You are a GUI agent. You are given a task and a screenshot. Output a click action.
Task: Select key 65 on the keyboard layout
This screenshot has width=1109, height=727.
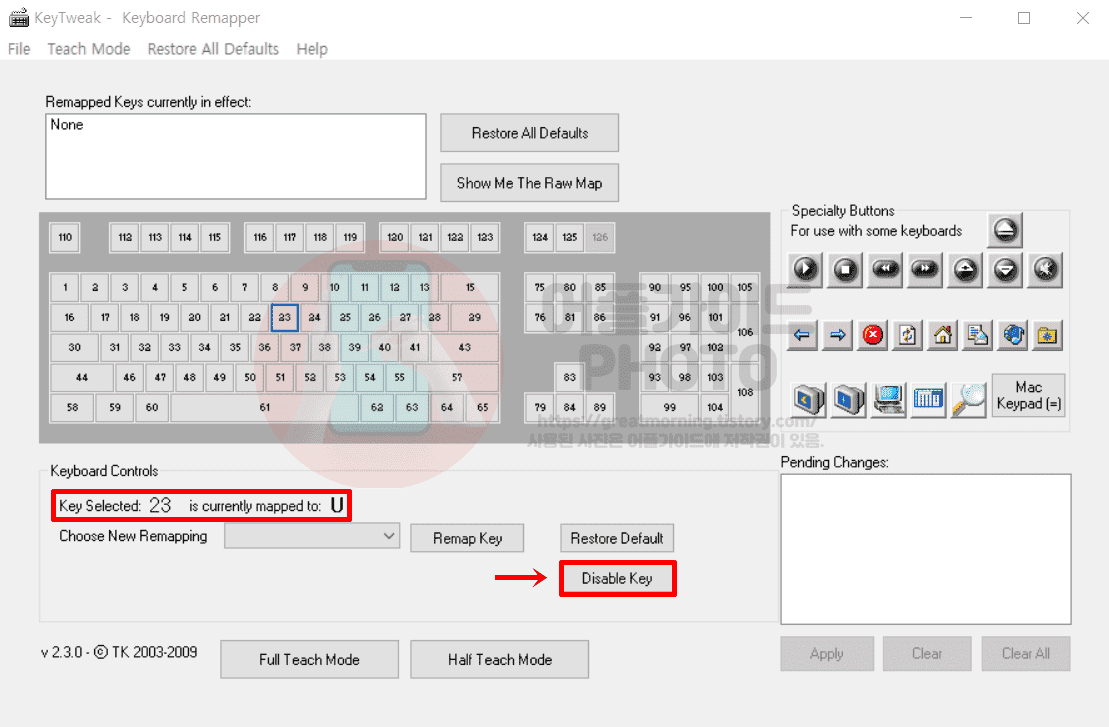[x=483, y=407]
